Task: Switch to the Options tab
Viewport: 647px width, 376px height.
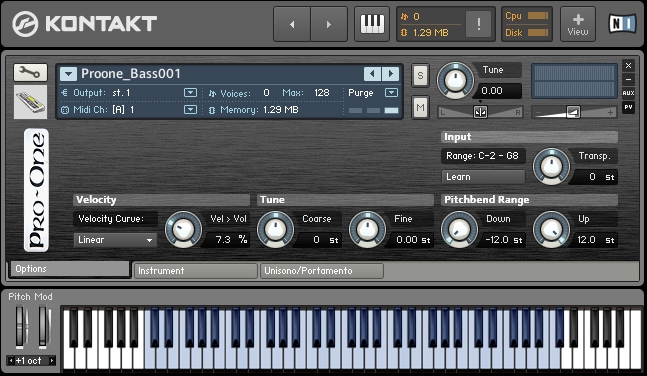Action: 69,269
